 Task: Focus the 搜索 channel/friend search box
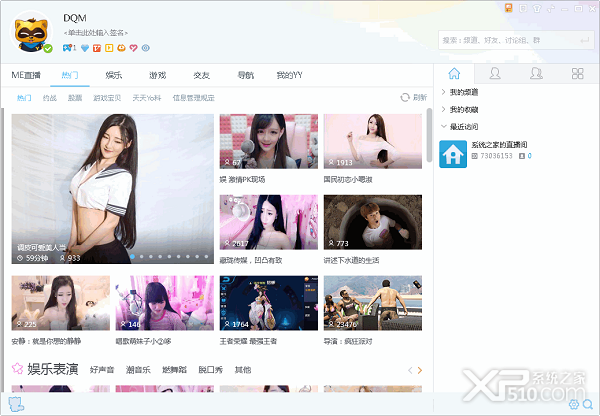[517, 40]
